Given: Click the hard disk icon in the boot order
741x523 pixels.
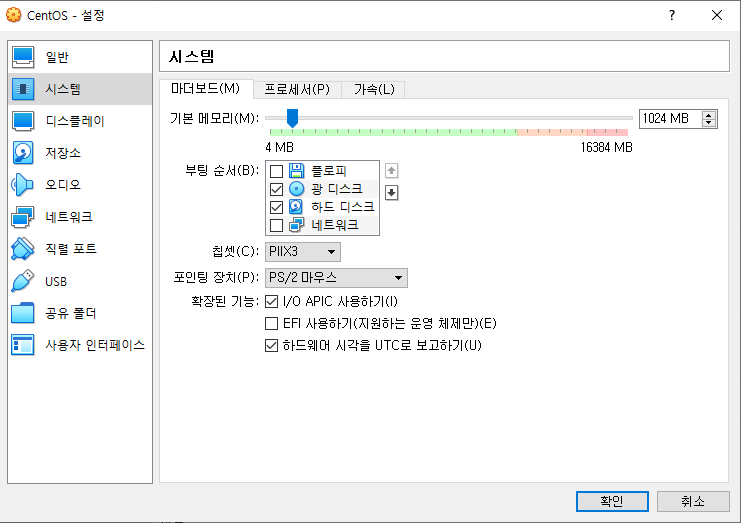Looking at the screenshot, I should 296,207.
